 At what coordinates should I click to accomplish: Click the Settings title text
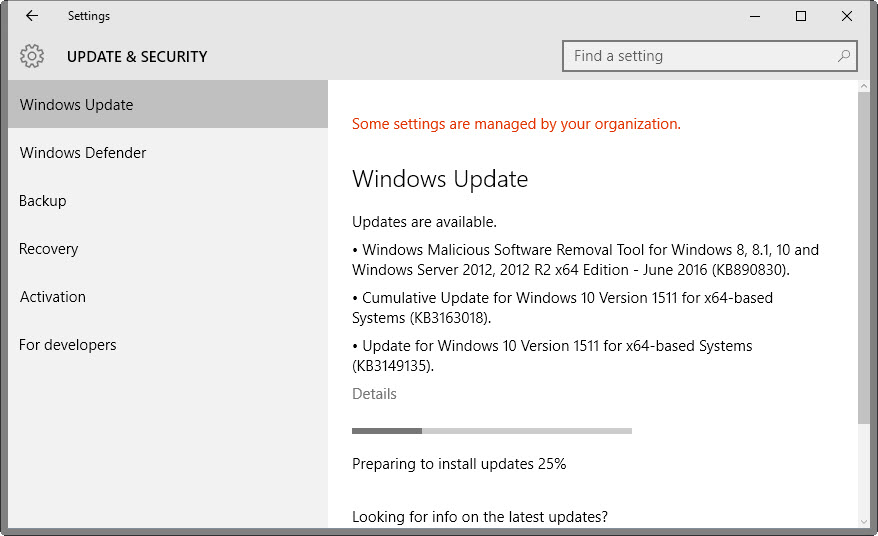[89, 16]
